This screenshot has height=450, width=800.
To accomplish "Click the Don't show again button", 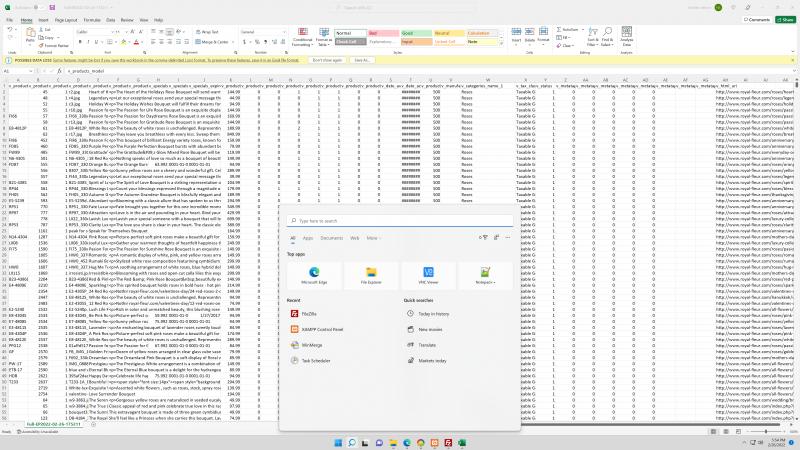I will [x=327, y=60].
